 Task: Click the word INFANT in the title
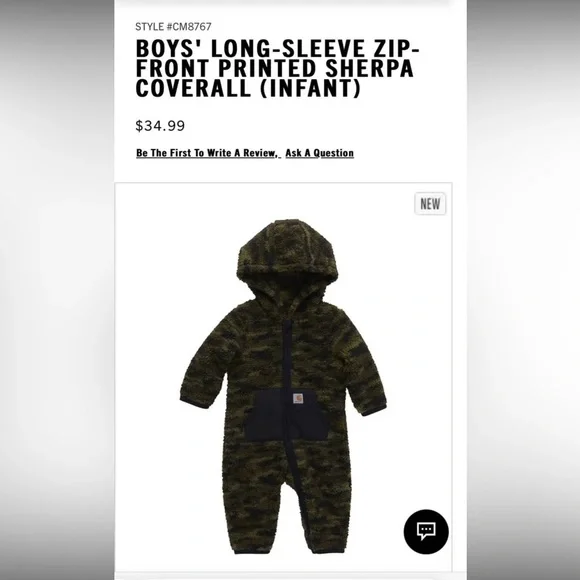tap(310, 88)
